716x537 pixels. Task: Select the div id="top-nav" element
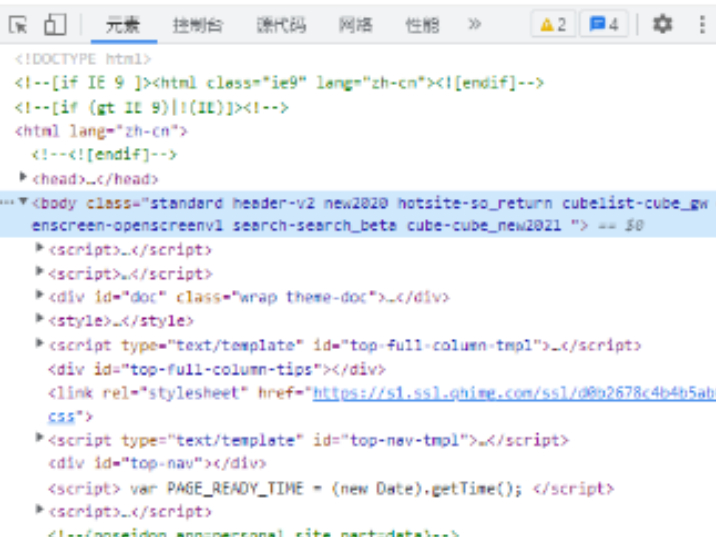157,464
